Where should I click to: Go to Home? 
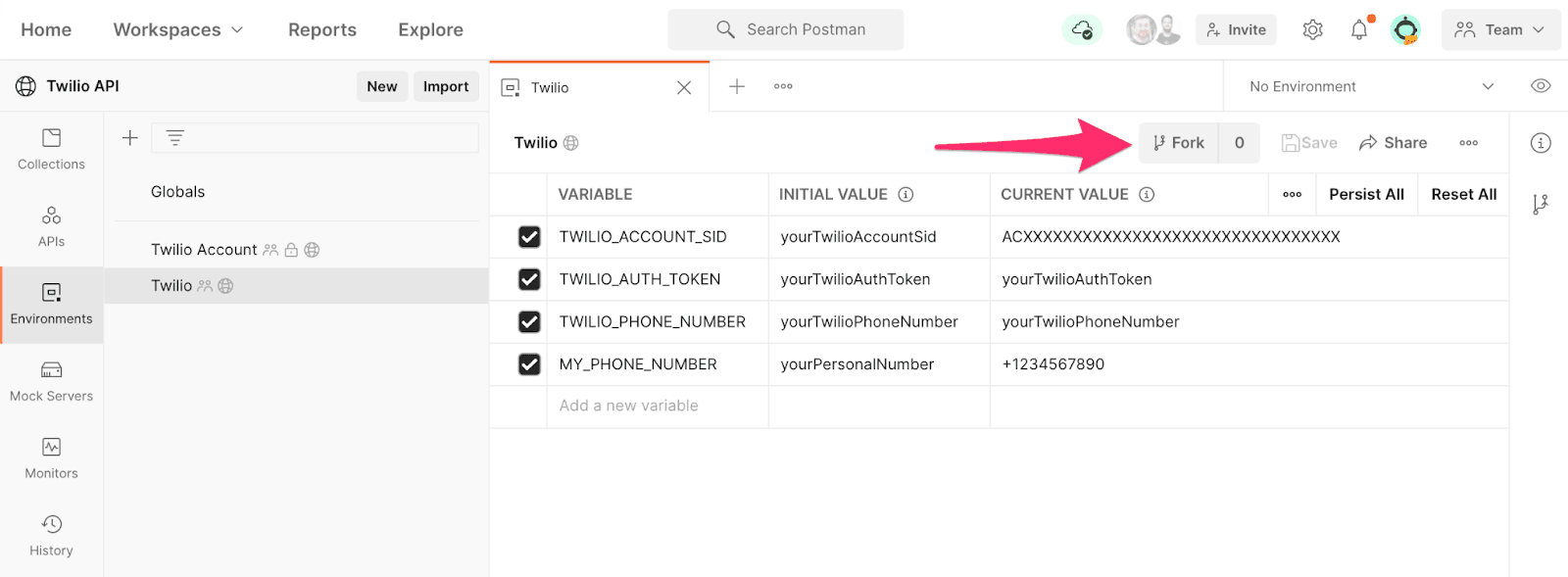click(x=46, y=29)
